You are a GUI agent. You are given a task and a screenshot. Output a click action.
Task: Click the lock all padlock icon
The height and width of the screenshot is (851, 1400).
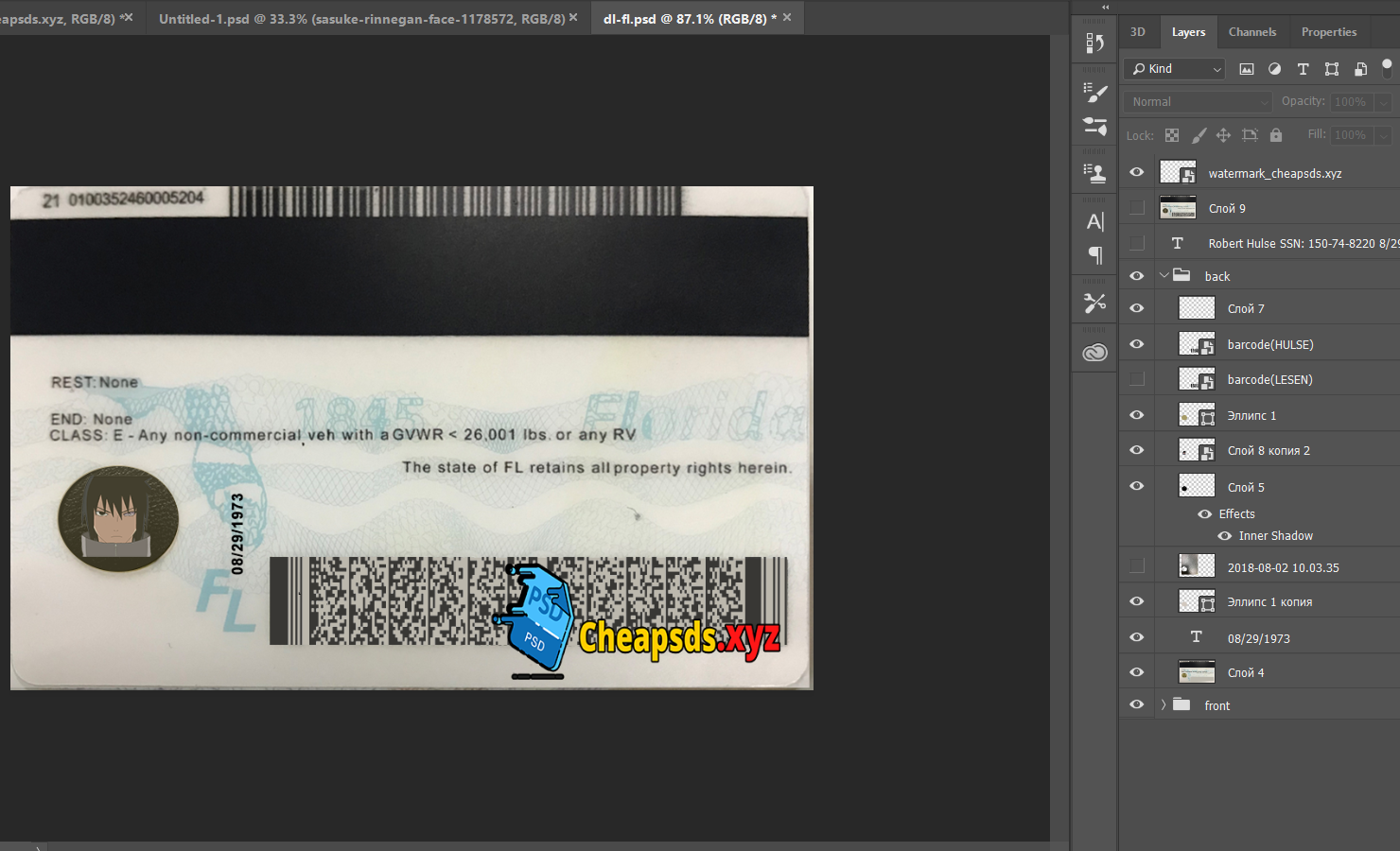[1275, 135]
